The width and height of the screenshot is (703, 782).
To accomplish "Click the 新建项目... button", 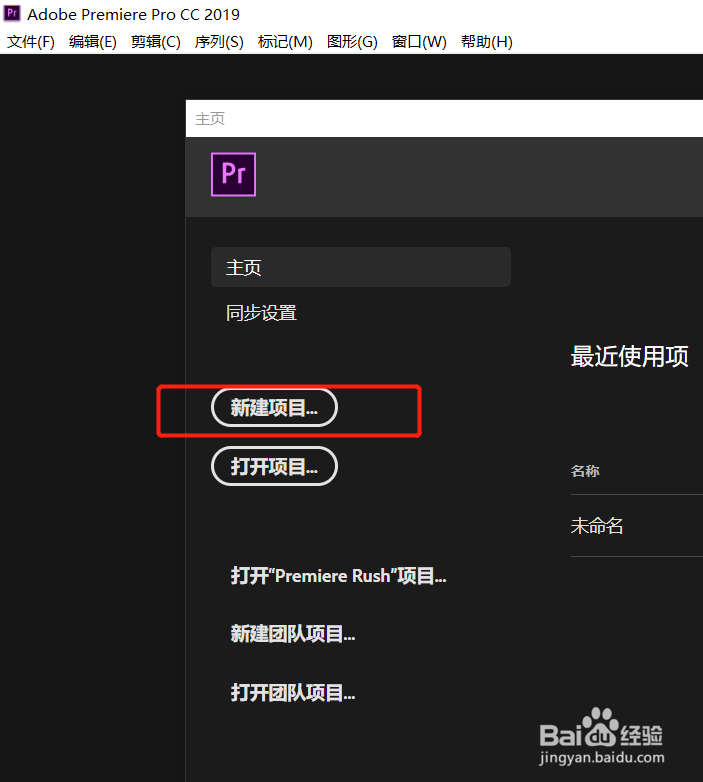I will click(274, 408).
